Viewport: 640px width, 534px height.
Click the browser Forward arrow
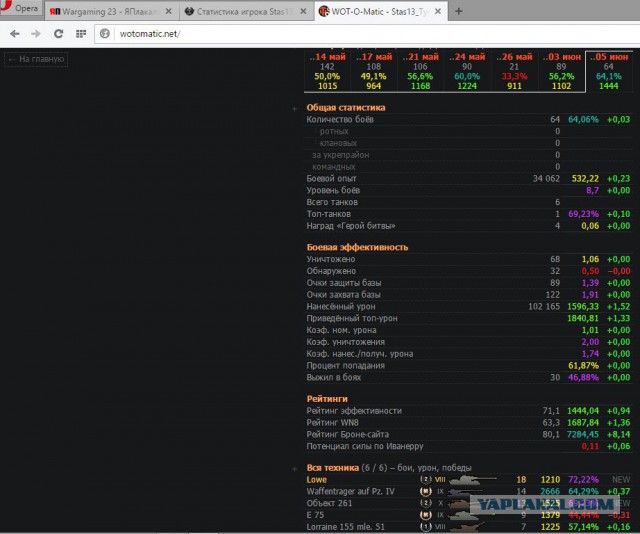click(x=36, y=33)
